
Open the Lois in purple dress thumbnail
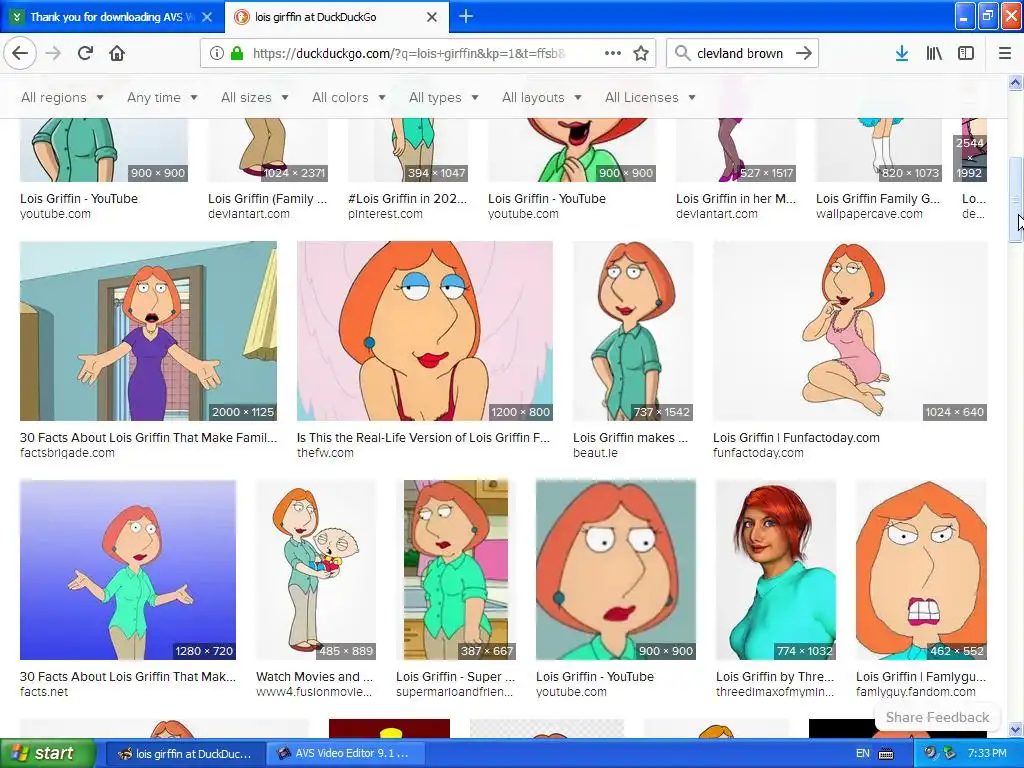(148, 331)
